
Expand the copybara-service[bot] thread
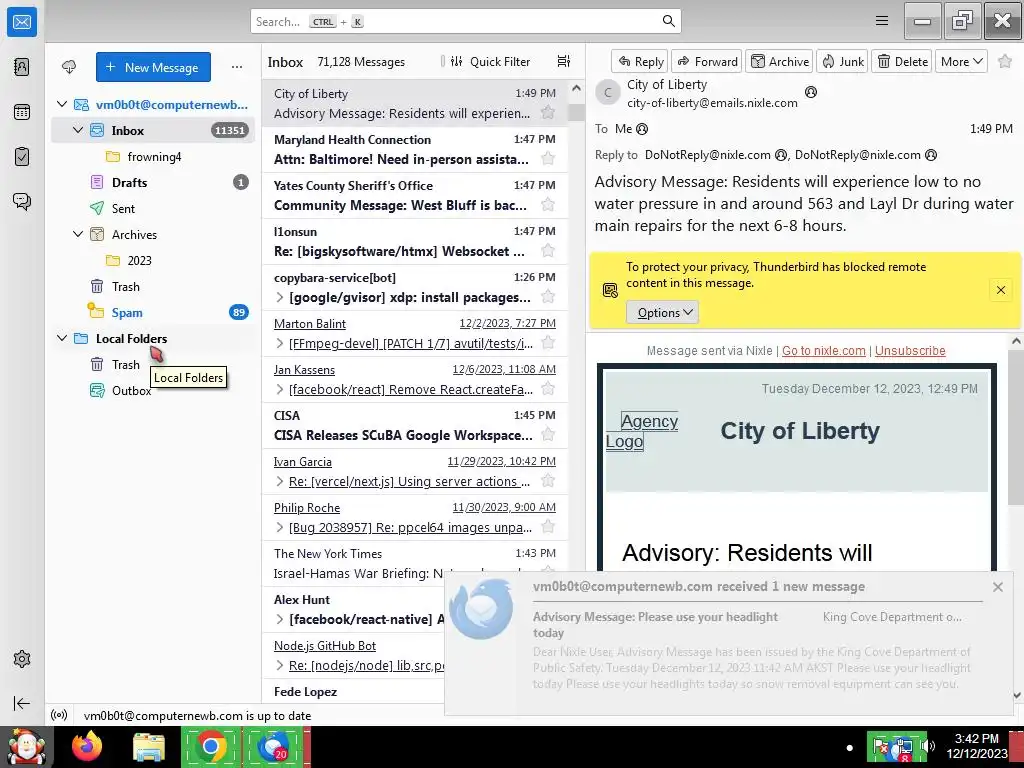point(280,298)
